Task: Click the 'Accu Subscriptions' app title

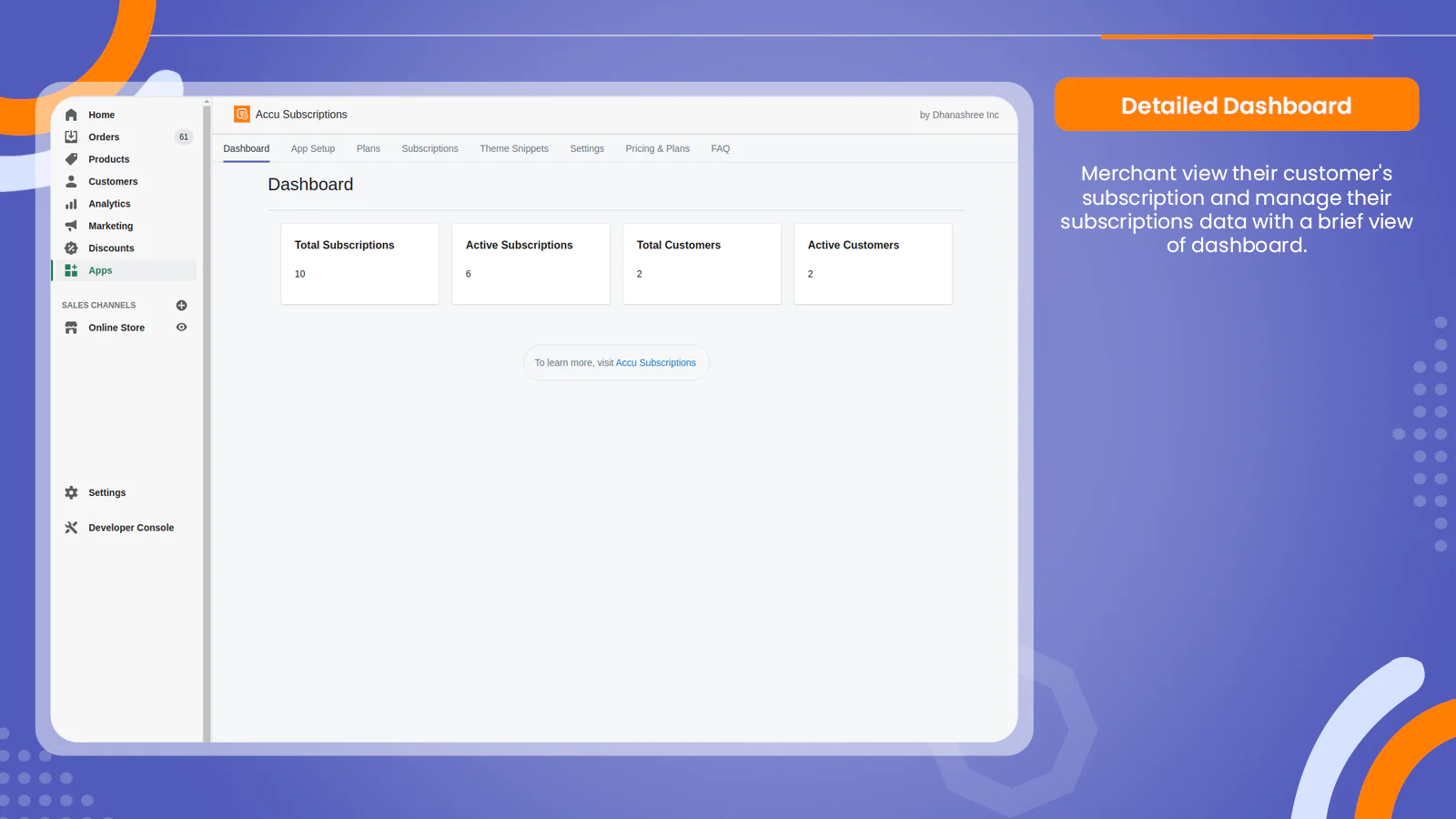Action: point(301,115)
